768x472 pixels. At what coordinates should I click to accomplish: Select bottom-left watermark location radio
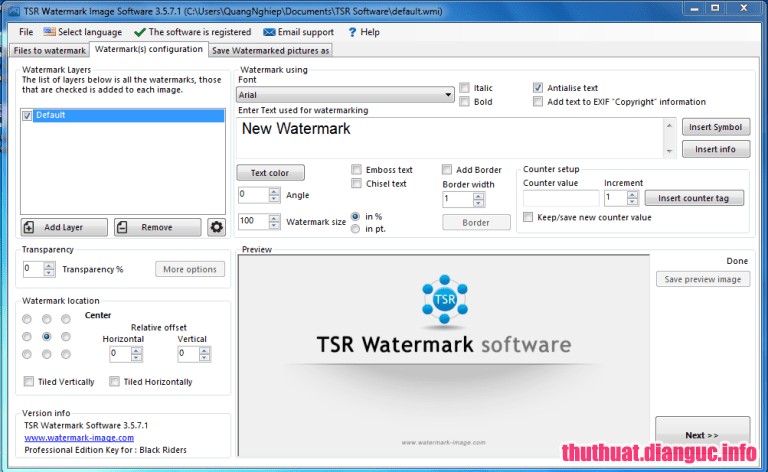click(x=27, y=354)
